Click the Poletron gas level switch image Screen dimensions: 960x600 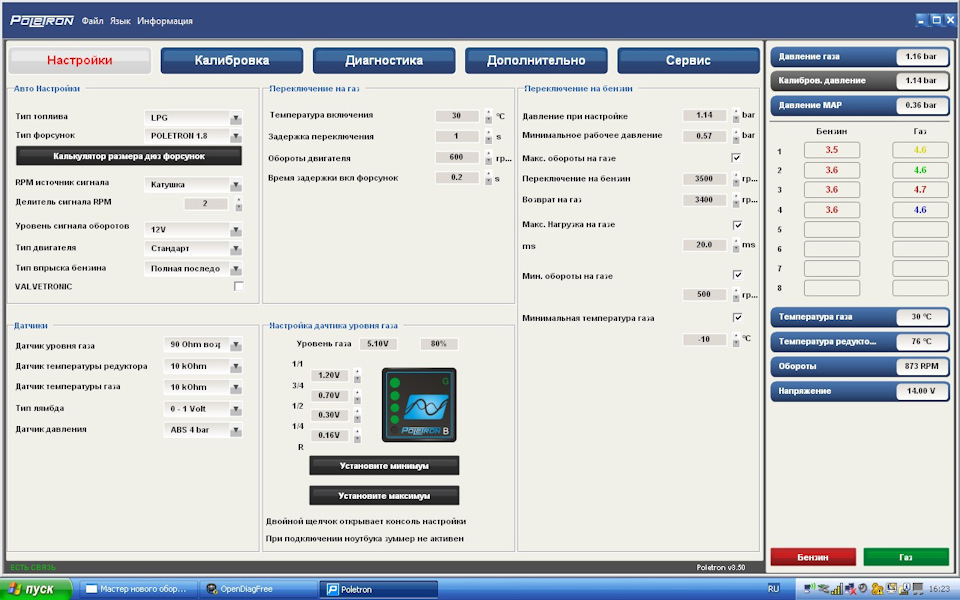click(x=419, y=405)
